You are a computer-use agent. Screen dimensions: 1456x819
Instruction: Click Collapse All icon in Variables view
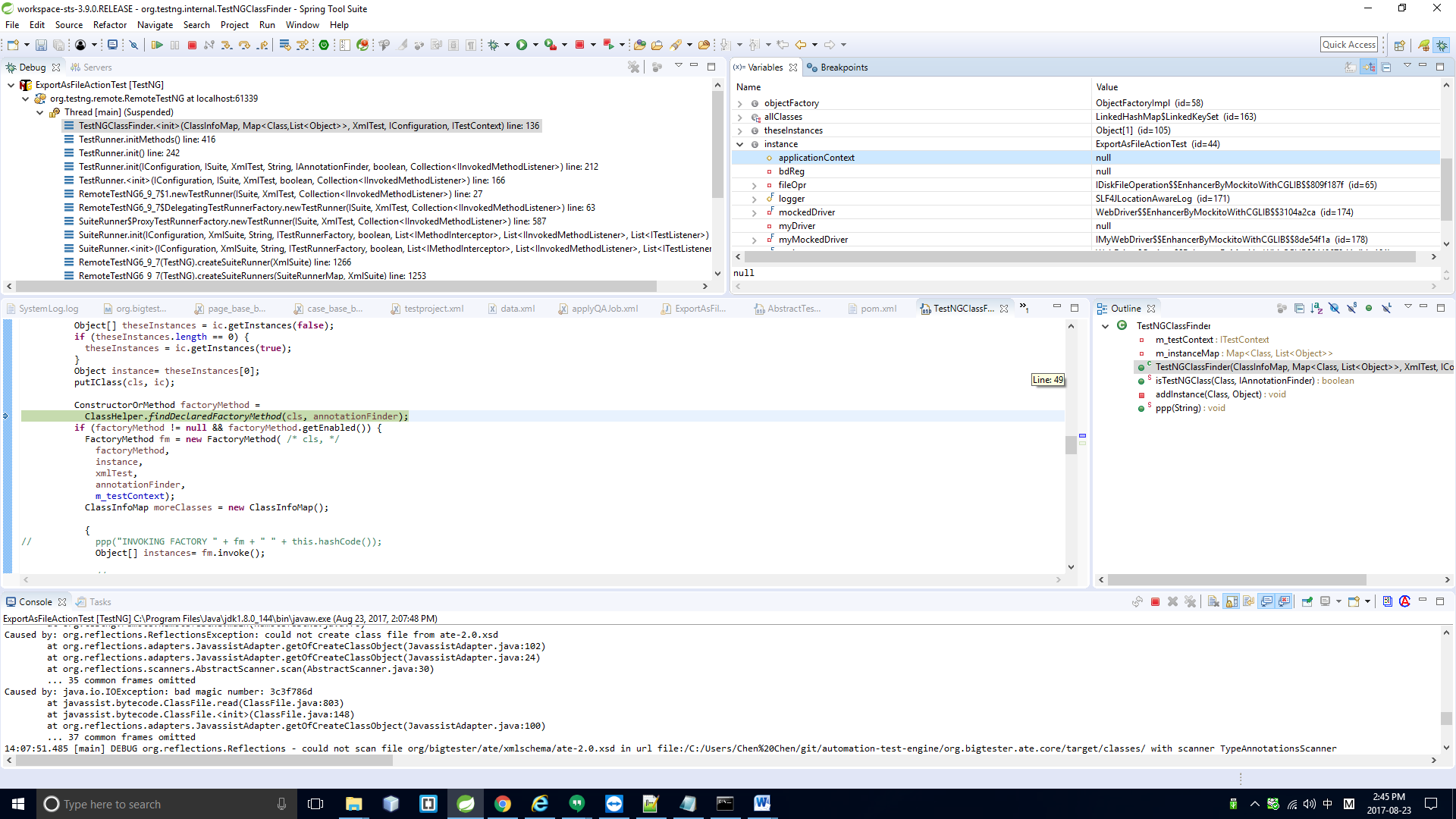click(1386, 67)
